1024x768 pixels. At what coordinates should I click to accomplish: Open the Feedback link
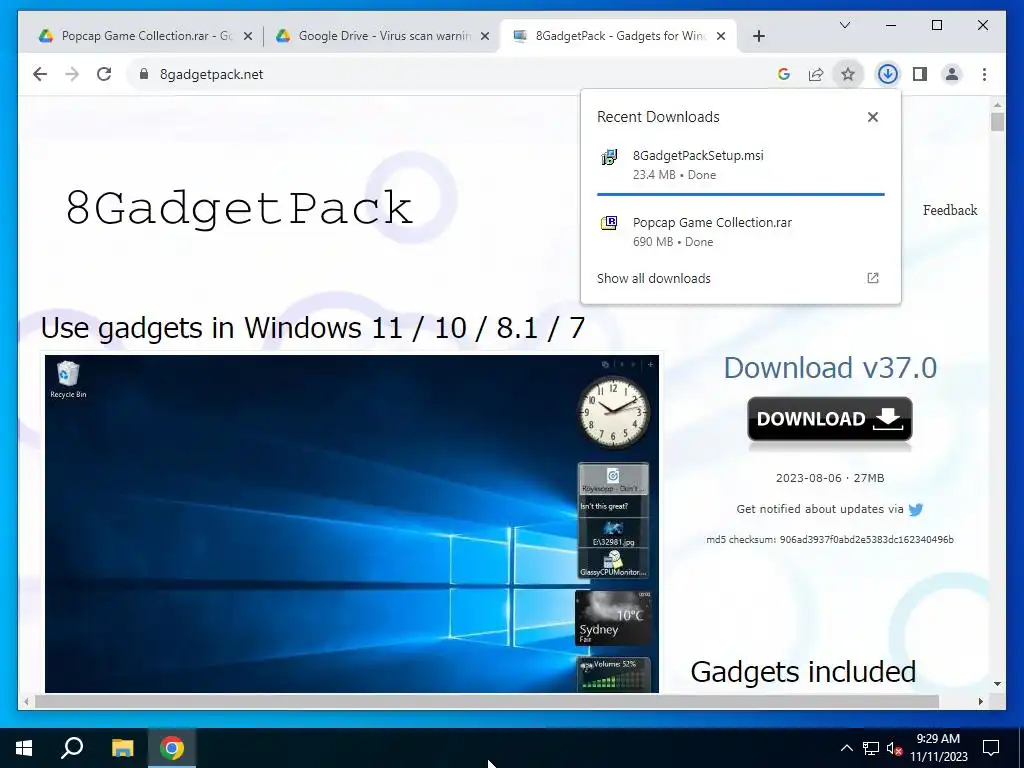(x=950, y=210)
